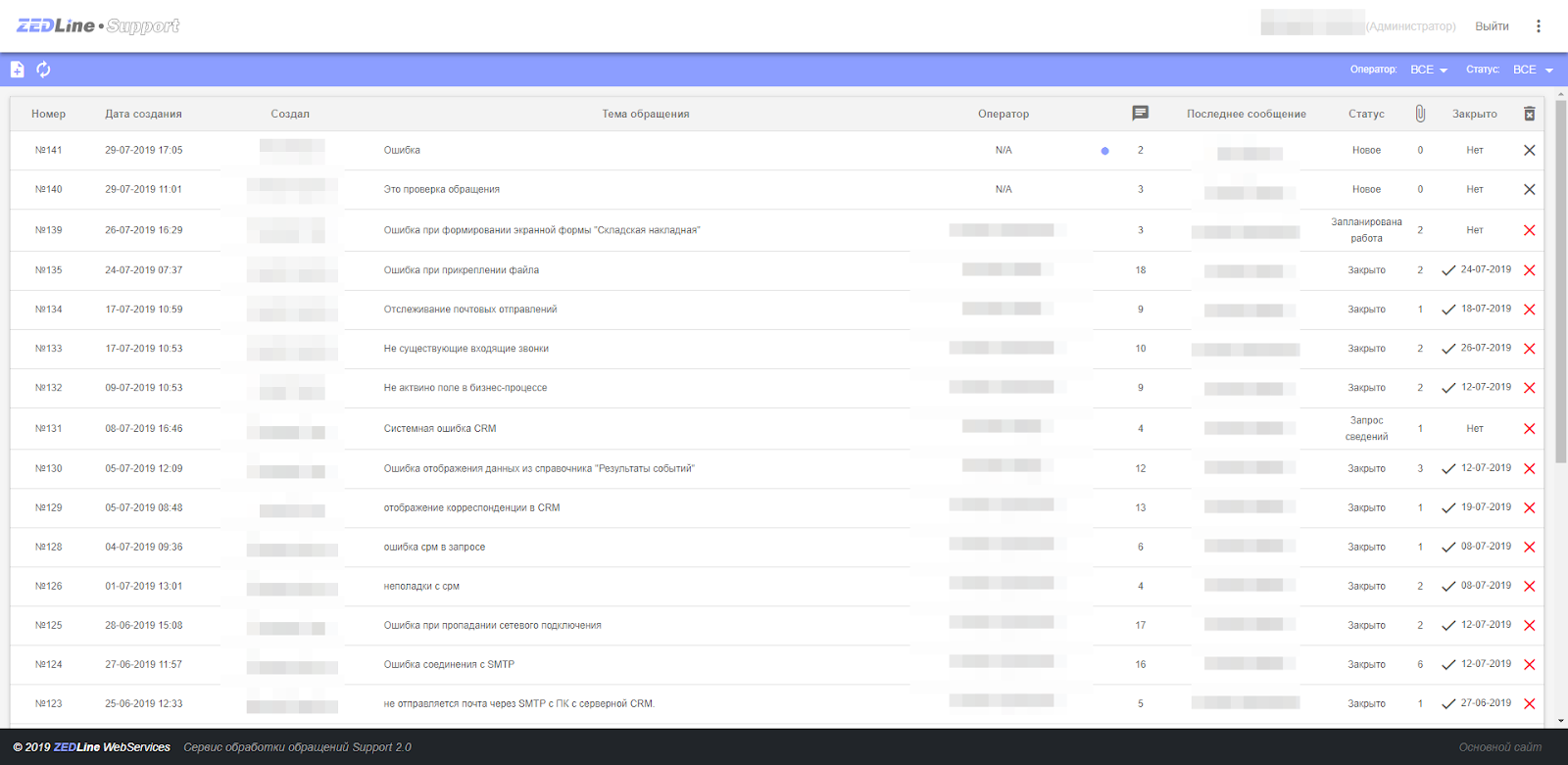The width and height of the screenshot is (1568, 765).
Task: Click the Создал column header
Action: 290,114
